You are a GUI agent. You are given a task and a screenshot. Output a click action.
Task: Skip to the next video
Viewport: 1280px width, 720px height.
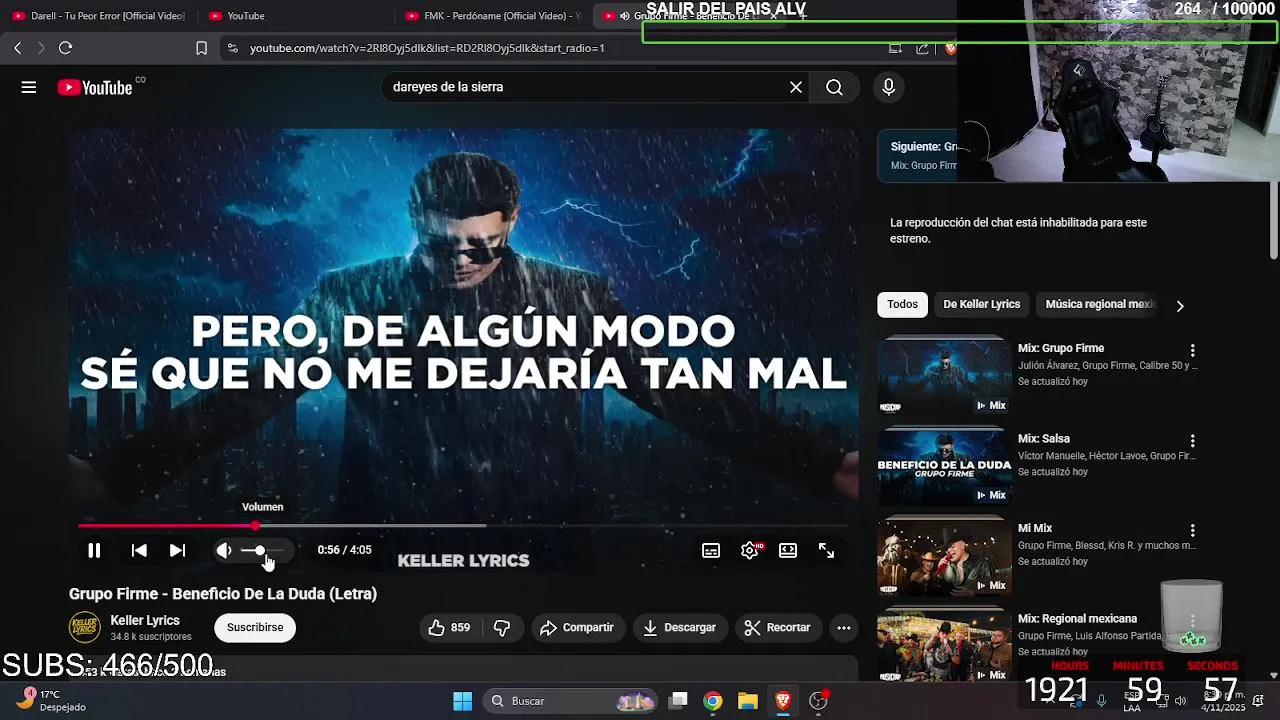pos(177,550)
